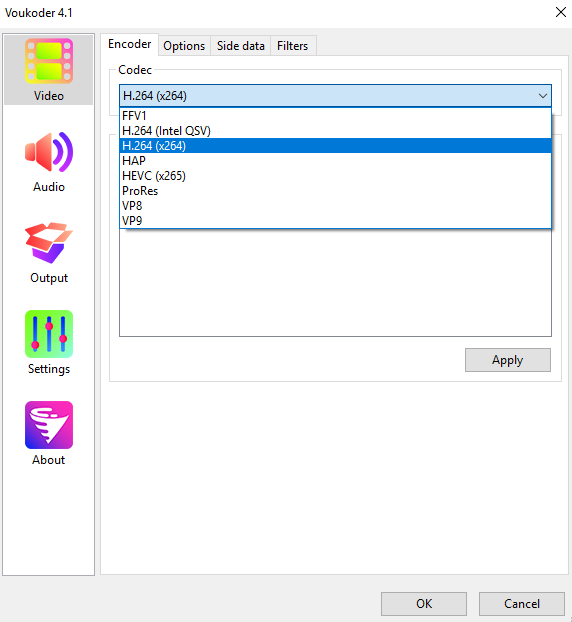Open the Video section icon

click(x=49, y=61)
